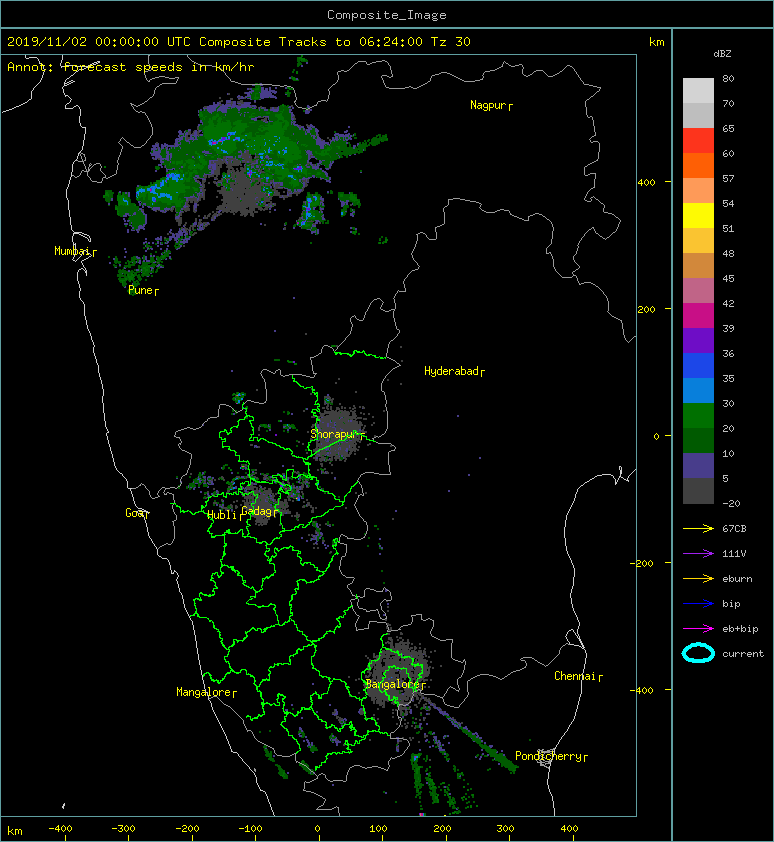Select the red swatch between 65 and 60
774x842 pixels.
tap(698, 140)
